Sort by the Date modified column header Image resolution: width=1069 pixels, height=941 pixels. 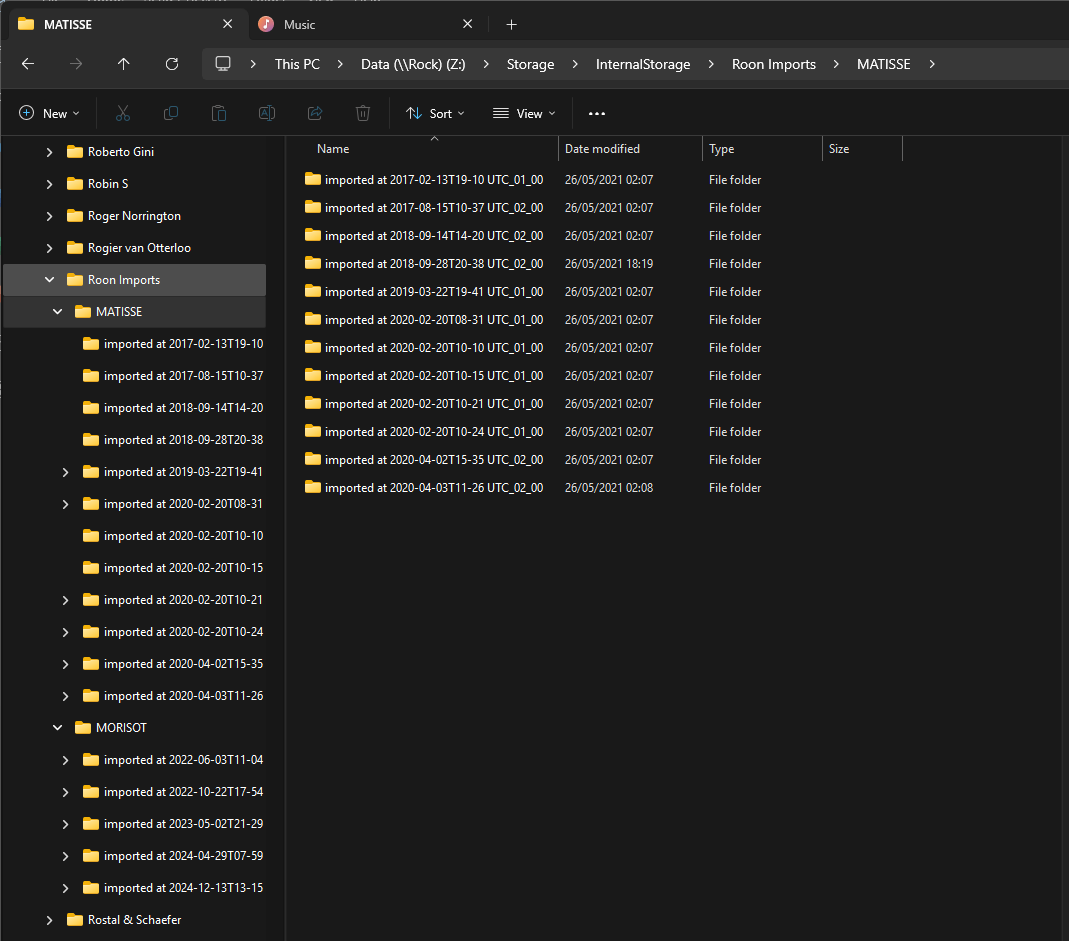pyautogui.click(x=631, y=149)
